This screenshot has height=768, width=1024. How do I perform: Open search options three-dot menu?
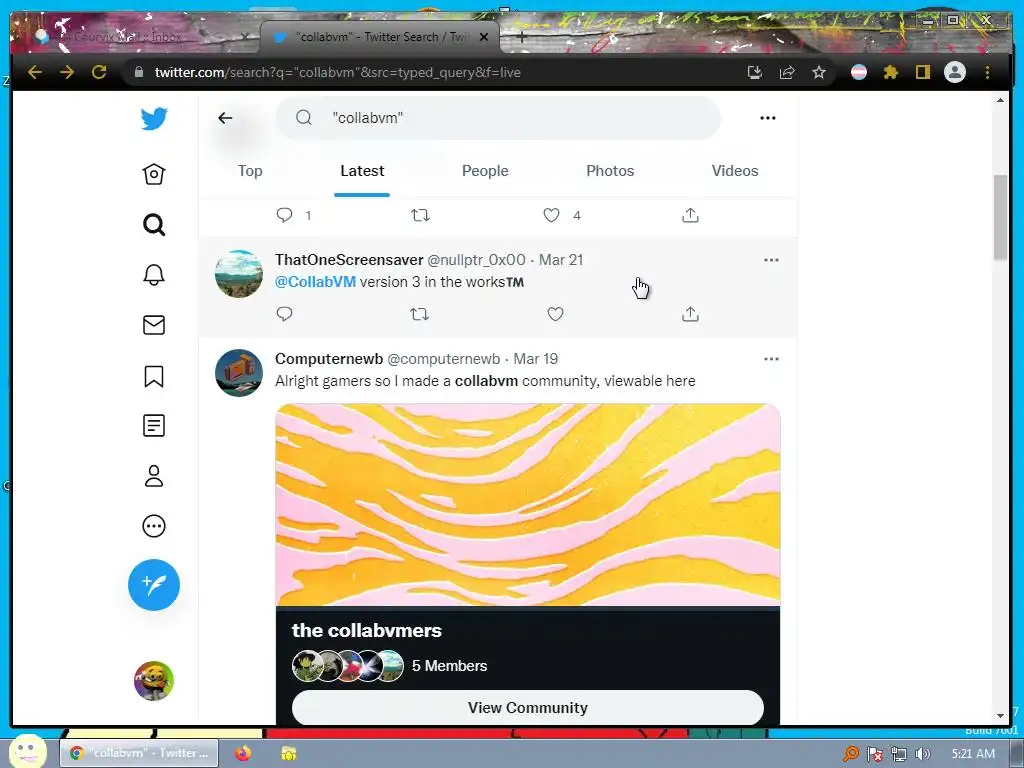point(768,118)
